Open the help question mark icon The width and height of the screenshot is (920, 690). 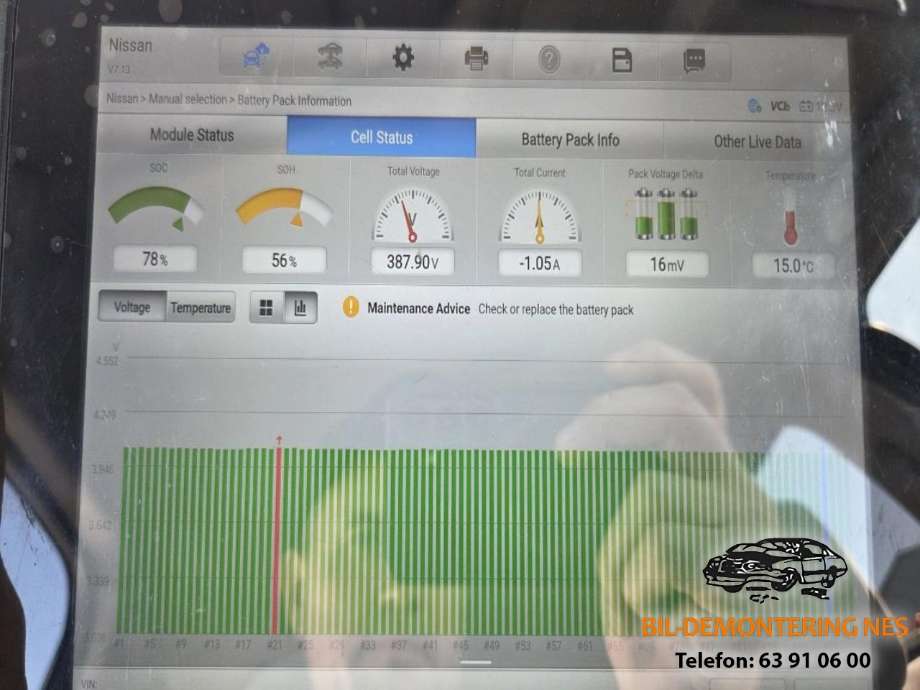click(x=549, y=60)
